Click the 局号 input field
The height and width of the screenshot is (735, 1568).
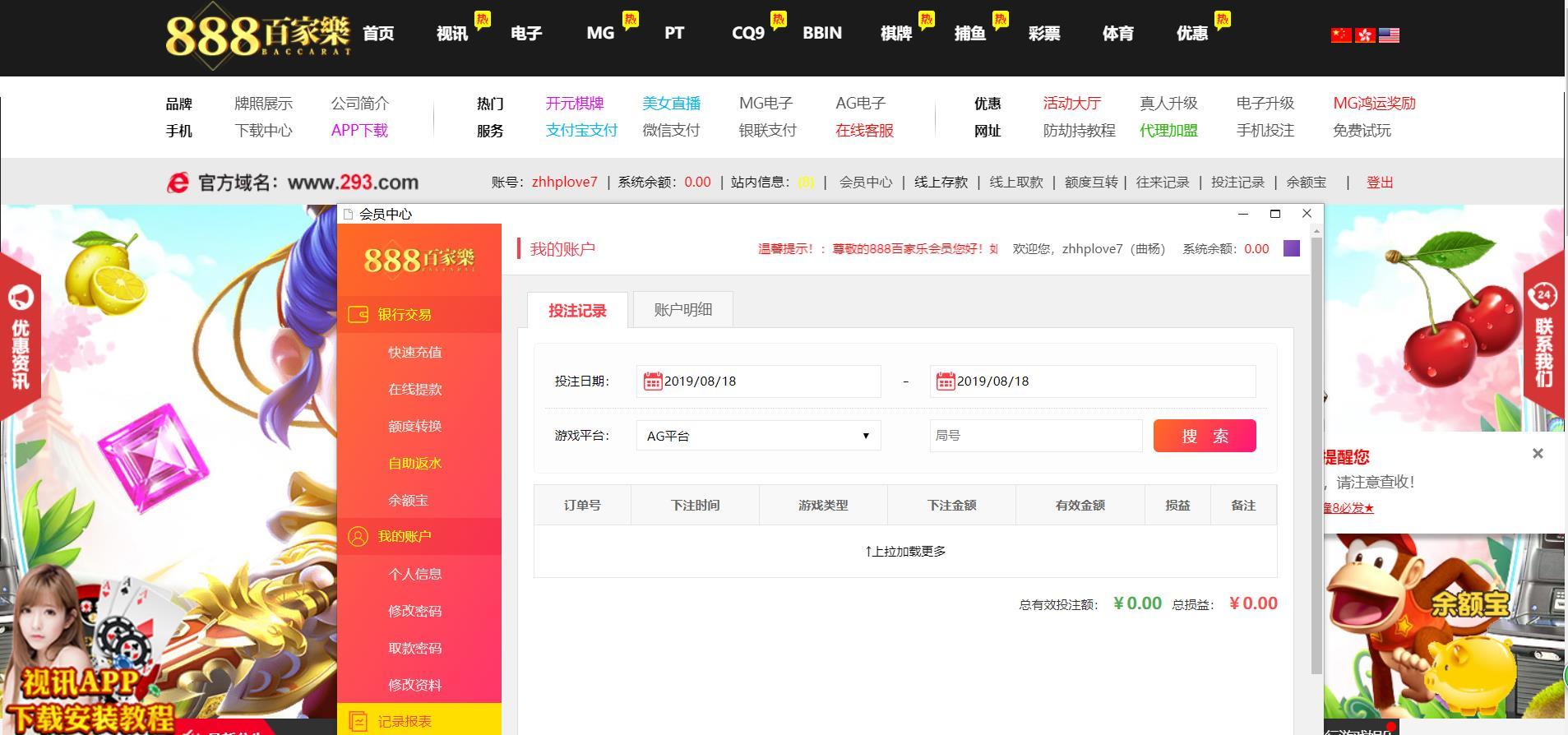(x=1036, y=436)
